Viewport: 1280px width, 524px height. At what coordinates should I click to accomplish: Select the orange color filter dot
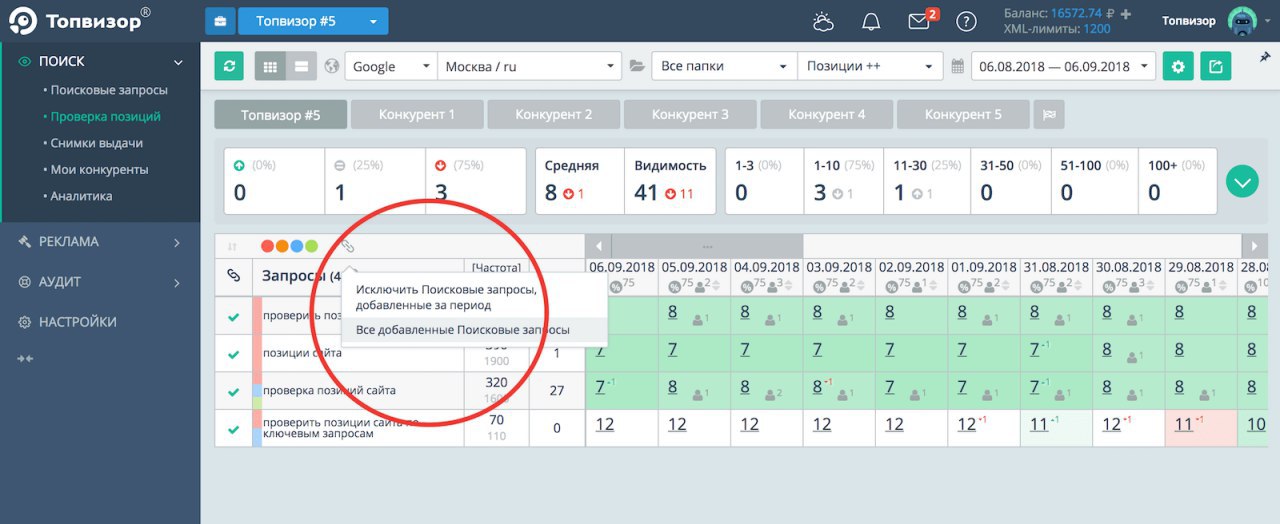coord(282,246)
